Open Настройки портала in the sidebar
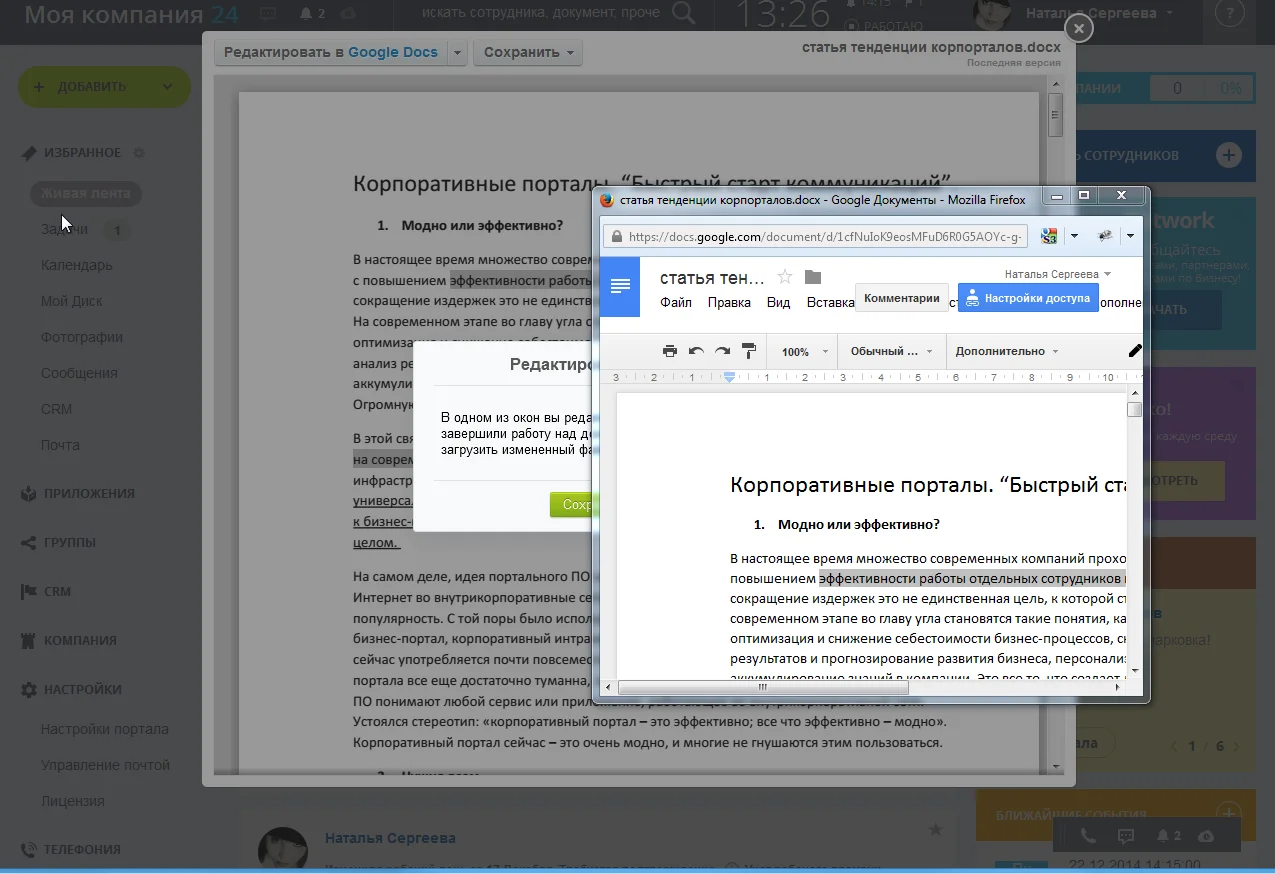 [x=105, y=729]
